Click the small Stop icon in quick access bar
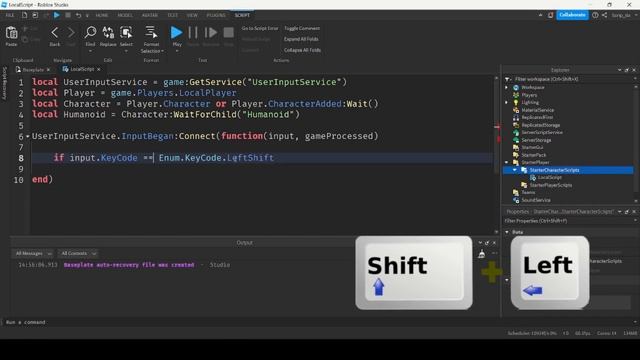Viewport: 640px width, 360px height. click(68, 15)
